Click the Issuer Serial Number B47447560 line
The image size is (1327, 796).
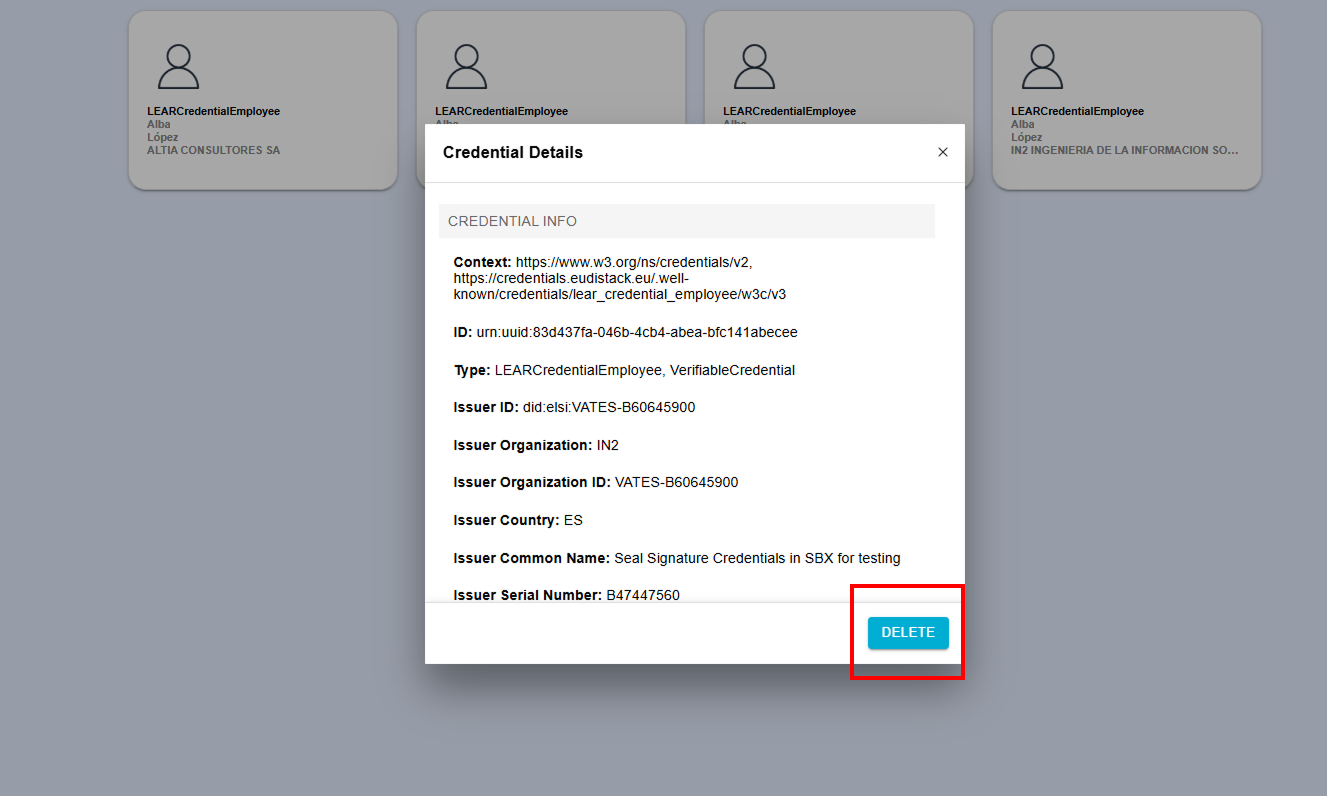(566, 595)
